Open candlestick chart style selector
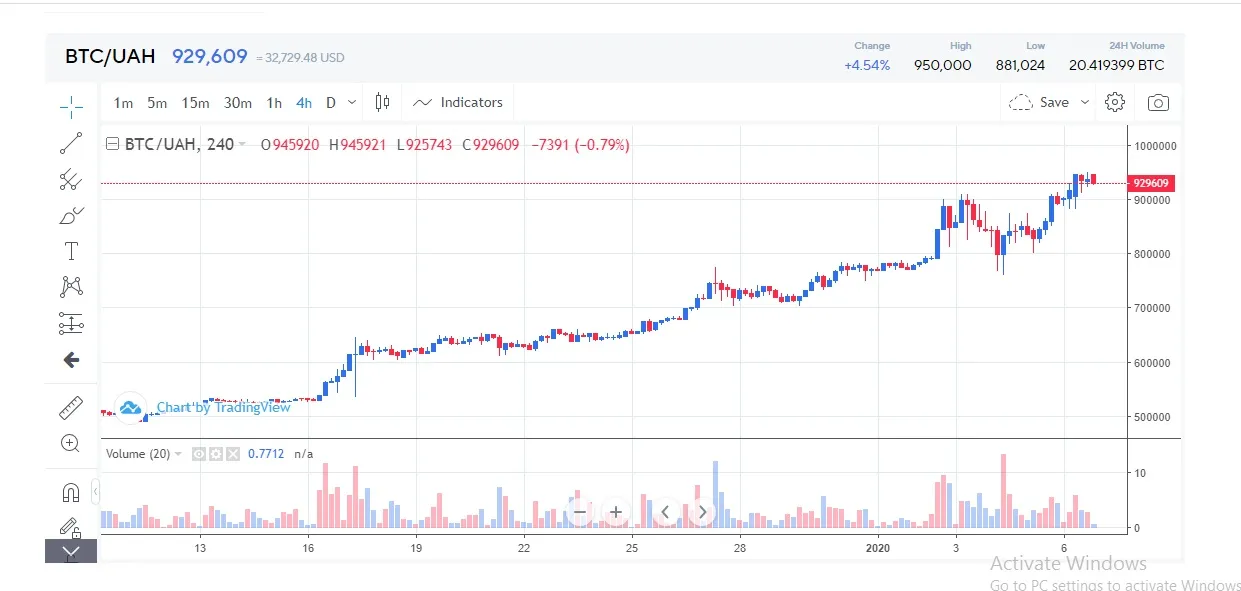This screenshot has width=1241, height=591. pos(382,102)
